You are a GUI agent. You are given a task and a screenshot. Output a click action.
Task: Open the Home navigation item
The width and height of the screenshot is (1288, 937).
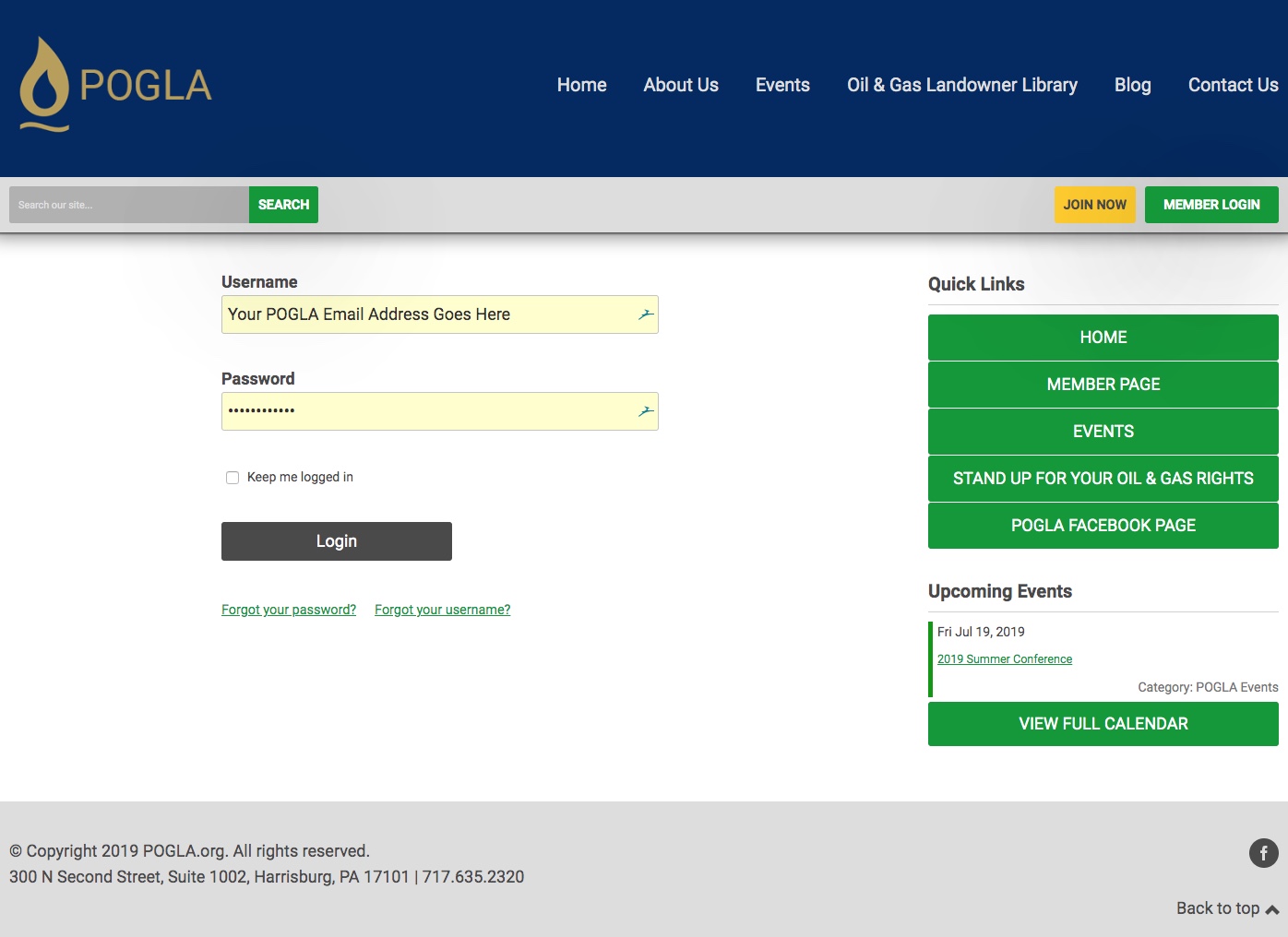click(x=582, y=85)
